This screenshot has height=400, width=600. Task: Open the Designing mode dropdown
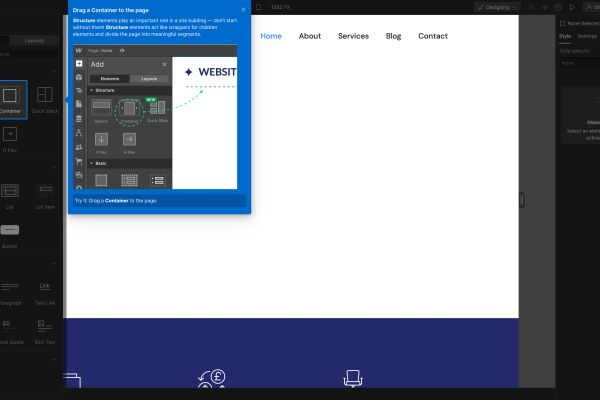497,7
